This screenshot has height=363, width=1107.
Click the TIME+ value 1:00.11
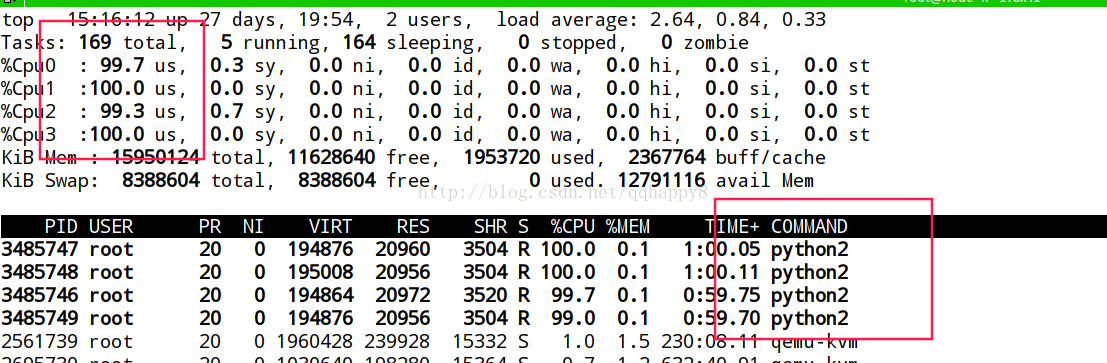(x=722, y=272)
